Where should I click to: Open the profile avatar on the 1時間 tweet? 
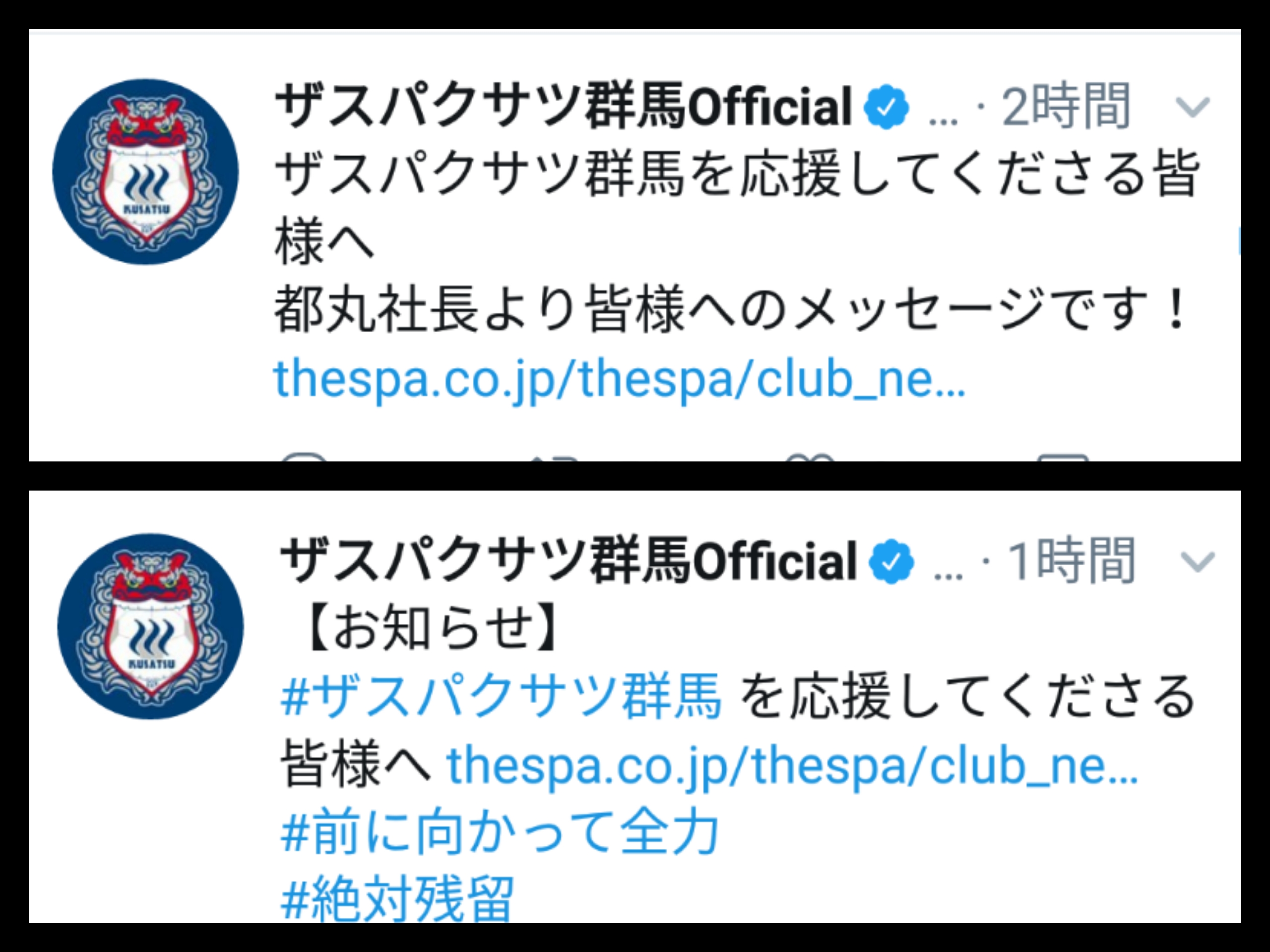coord(150,627)
